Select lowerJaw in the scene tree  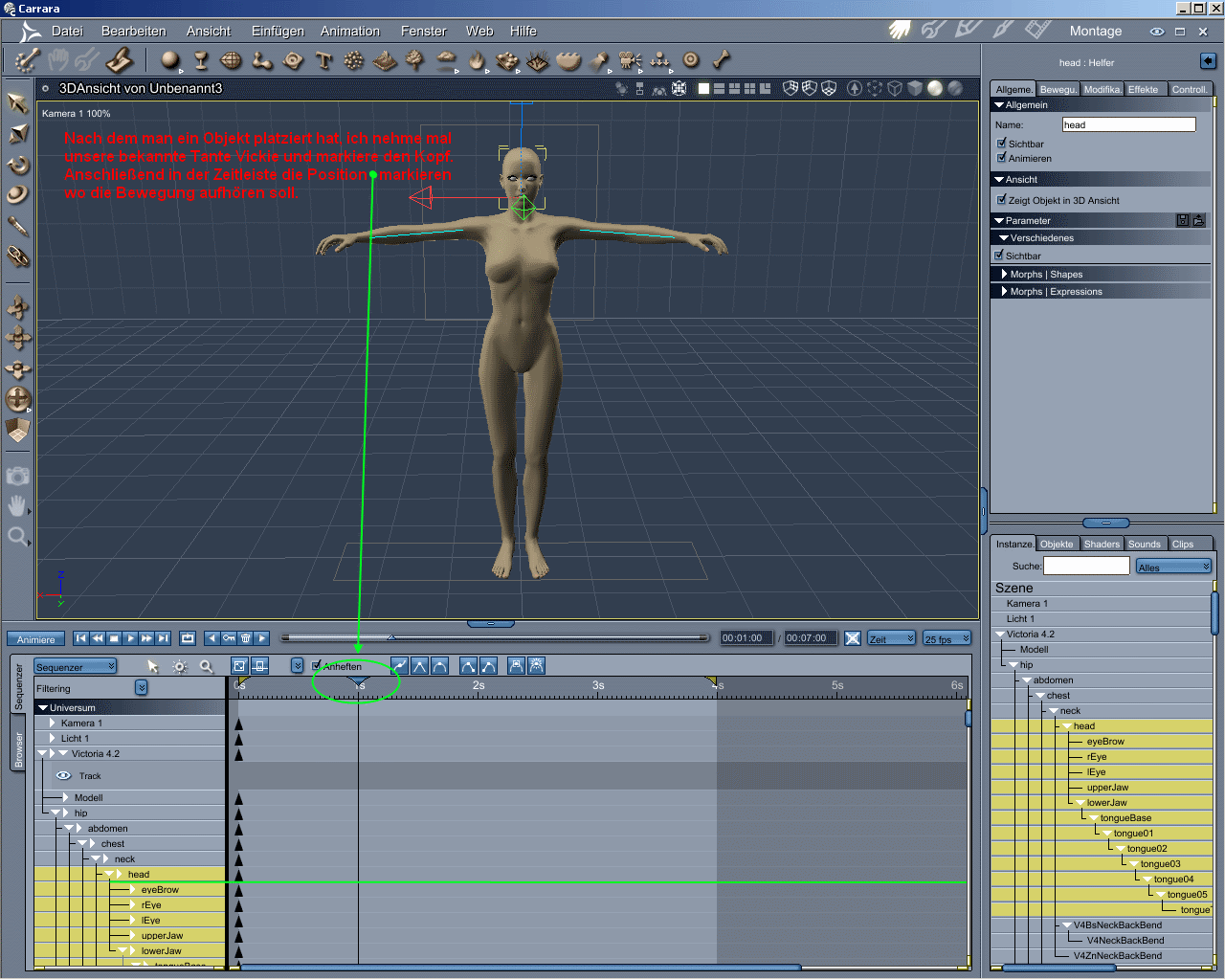click(1106, 803)
